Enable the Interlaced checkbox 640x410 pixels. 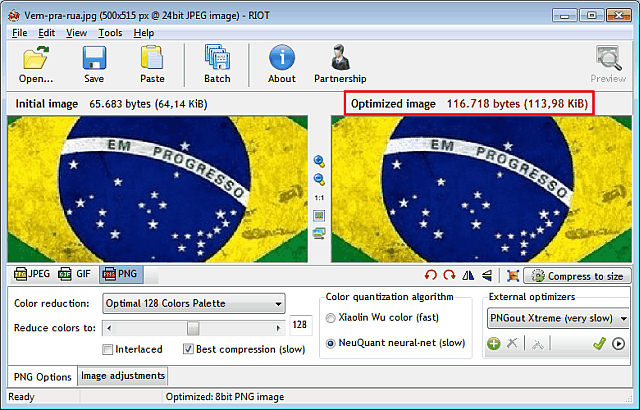(108, 349)
